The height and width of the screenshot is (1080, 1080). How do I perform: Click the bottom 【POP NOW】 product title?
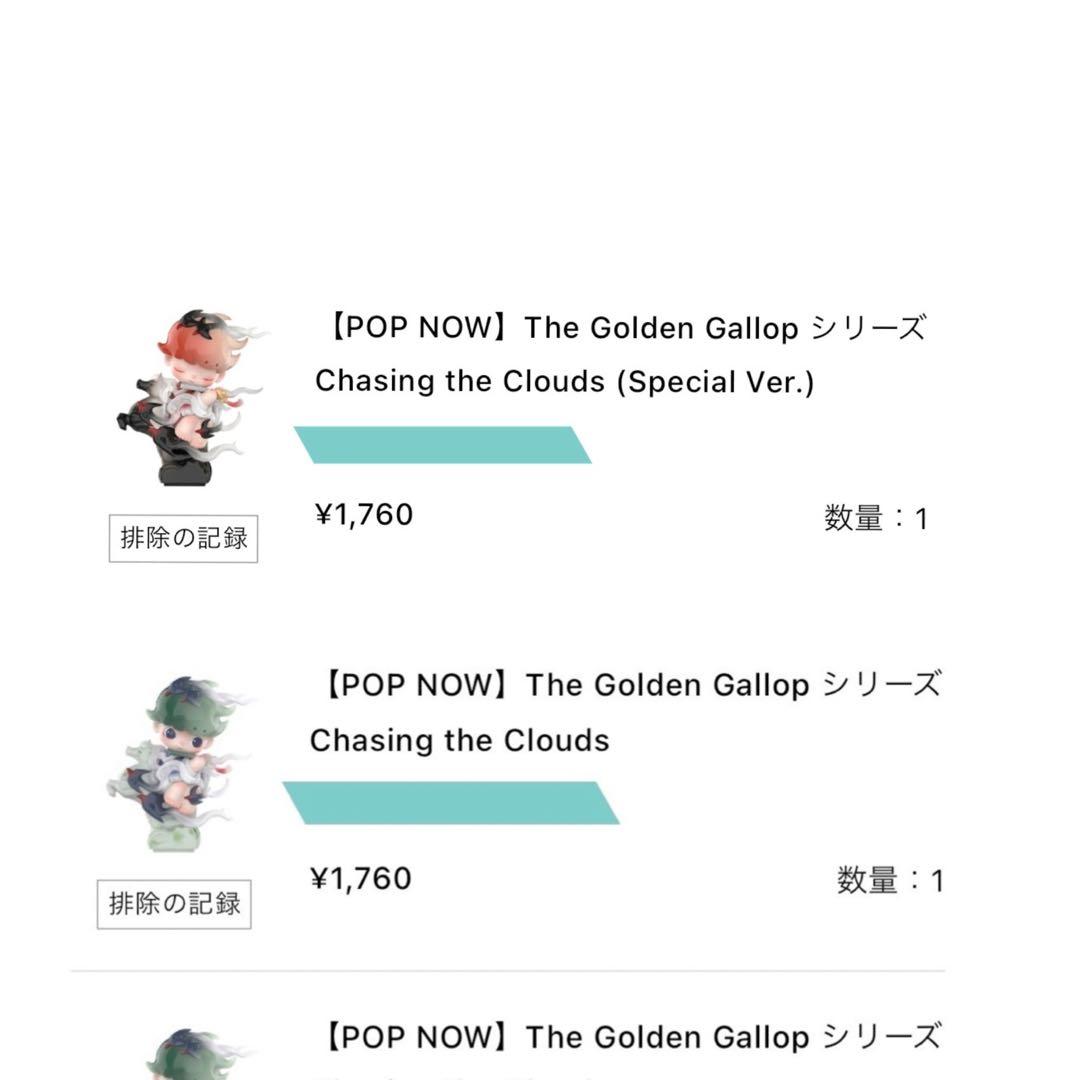628,1037
